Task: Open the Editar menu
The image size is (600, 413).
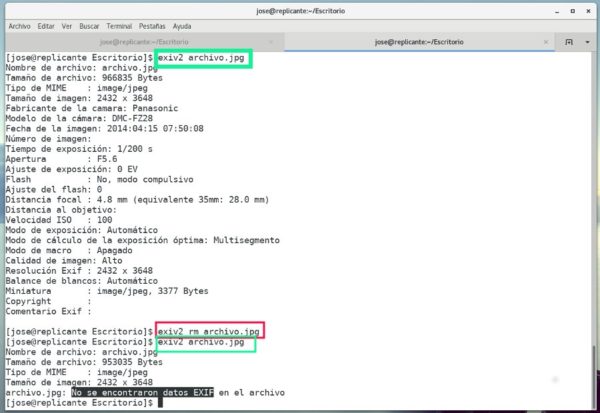Action: point(46,26)
